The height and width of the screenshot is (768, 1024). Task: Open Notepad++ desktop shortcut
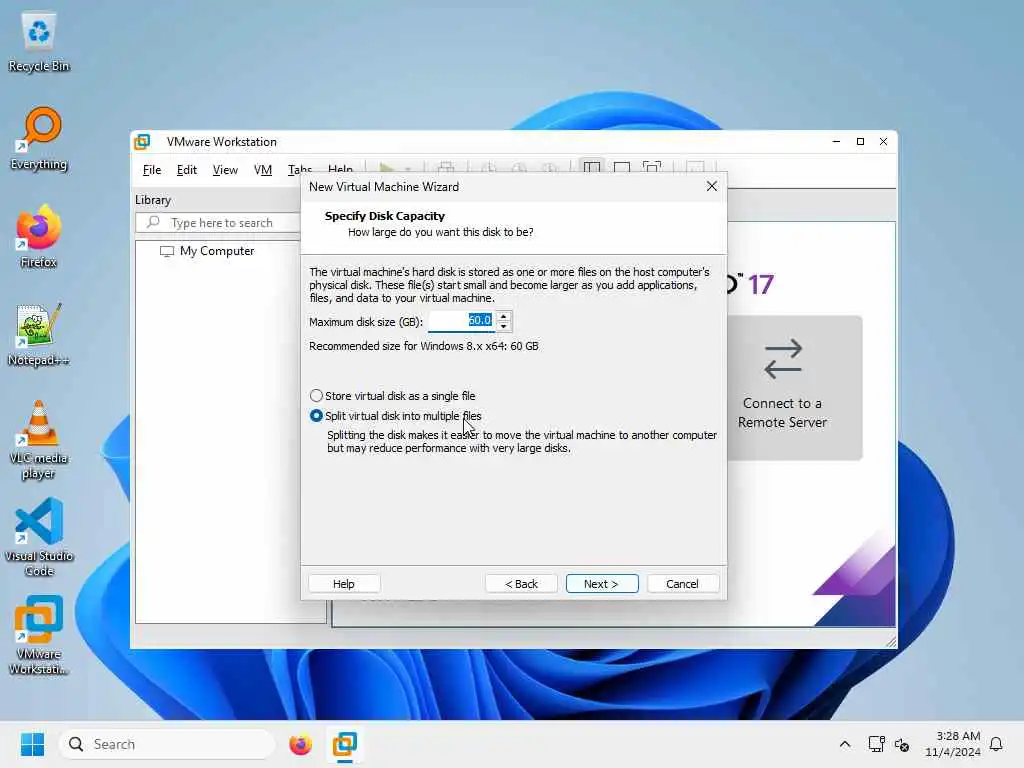[39, 334]
